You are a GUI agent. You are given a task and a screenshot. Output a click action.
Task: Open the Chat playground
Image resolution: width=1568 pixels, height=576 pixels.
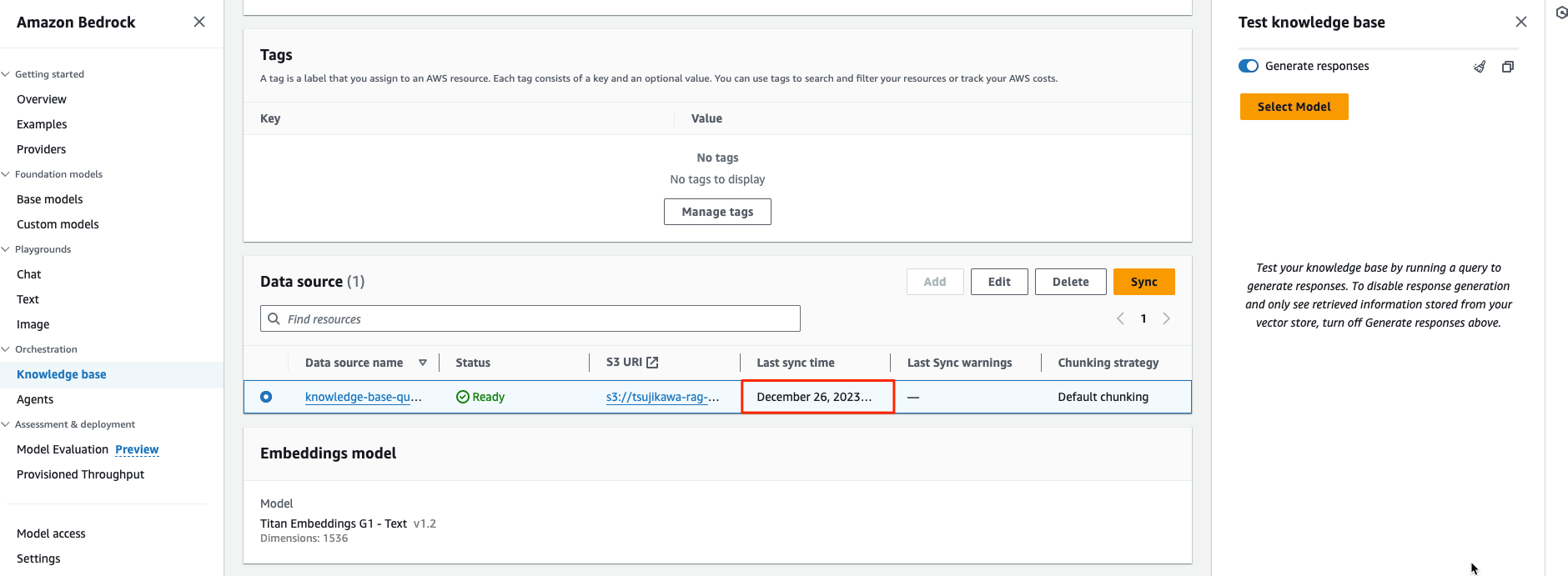click(29, 274)
